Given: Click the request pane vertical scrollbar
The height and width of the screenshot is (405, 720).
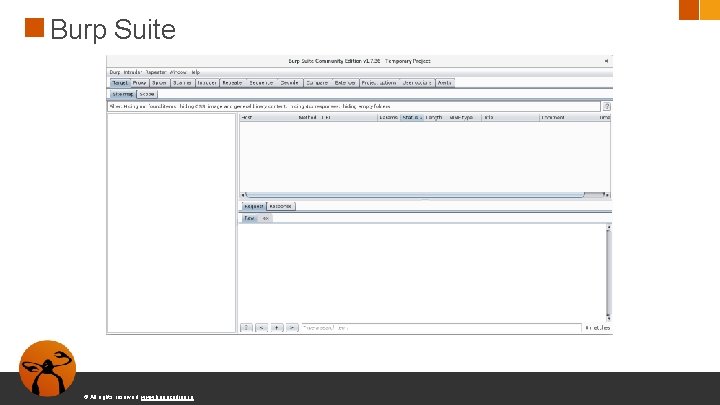Looking at the screenshot, I should pos(608,272).
